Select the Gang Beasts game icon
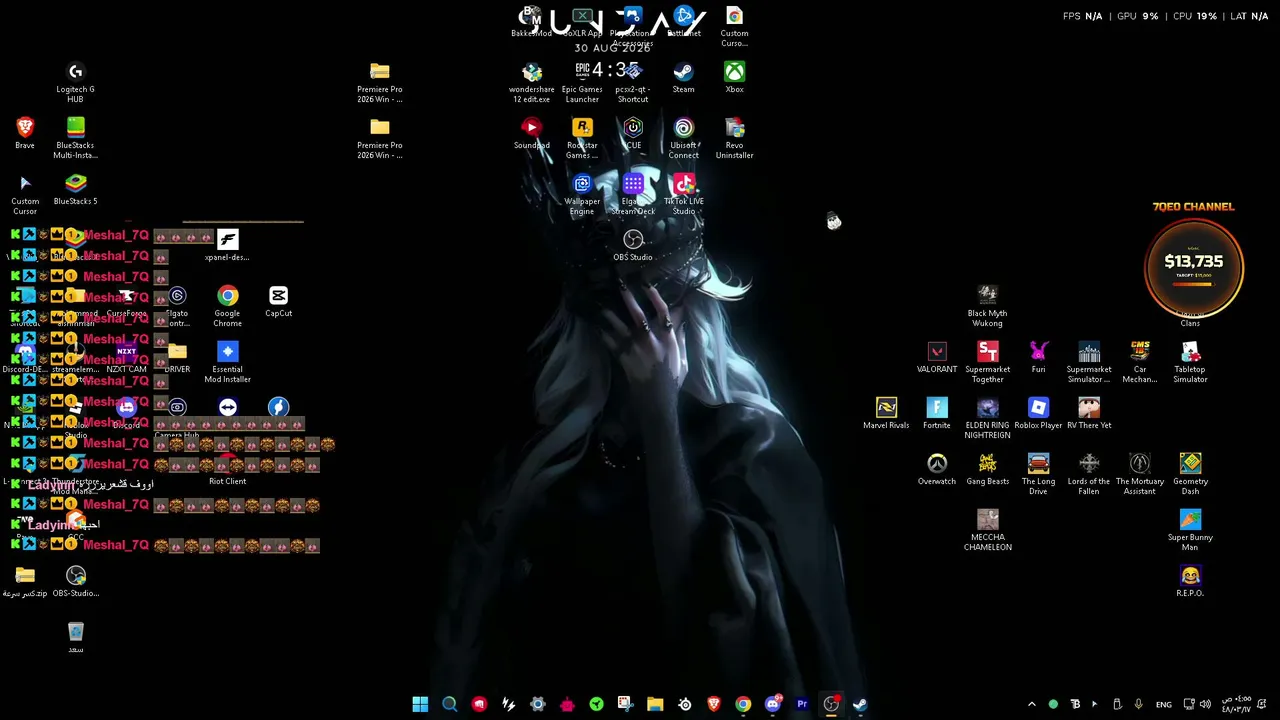Viewport: 1280px width, 720px height. coord(987,469)
